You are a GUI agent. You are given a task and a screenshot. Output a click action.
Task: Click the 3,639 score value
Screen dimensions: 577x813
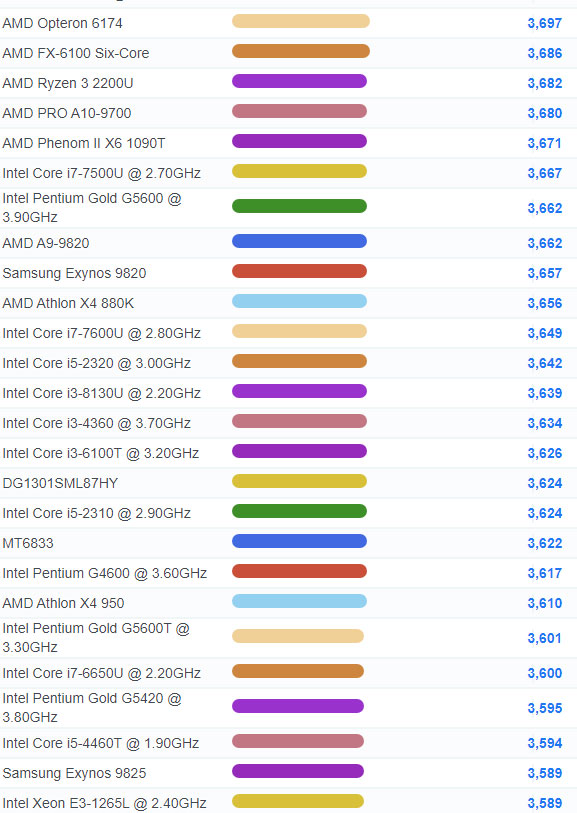545,394
